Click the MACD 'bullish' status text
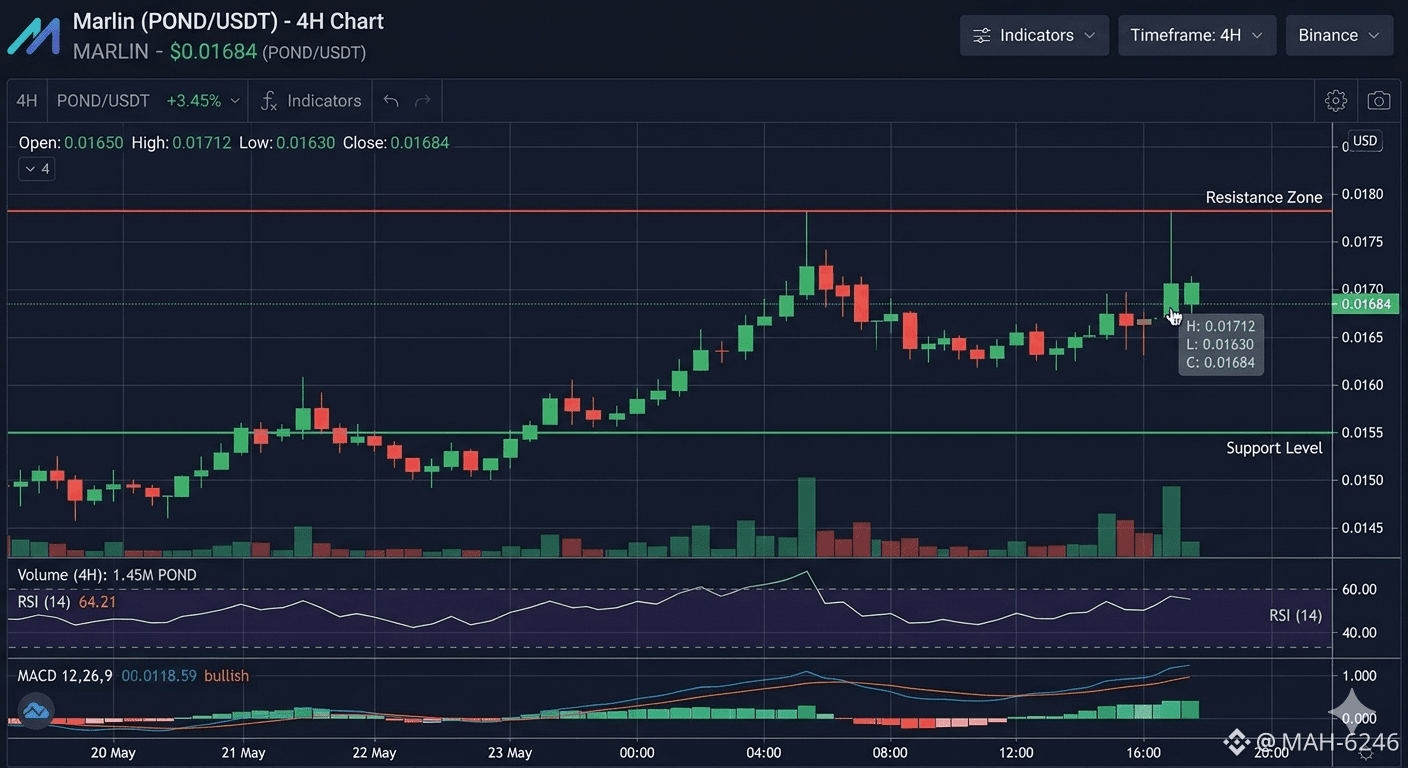This screenshot has width=1408, height=768. (226, 676)
